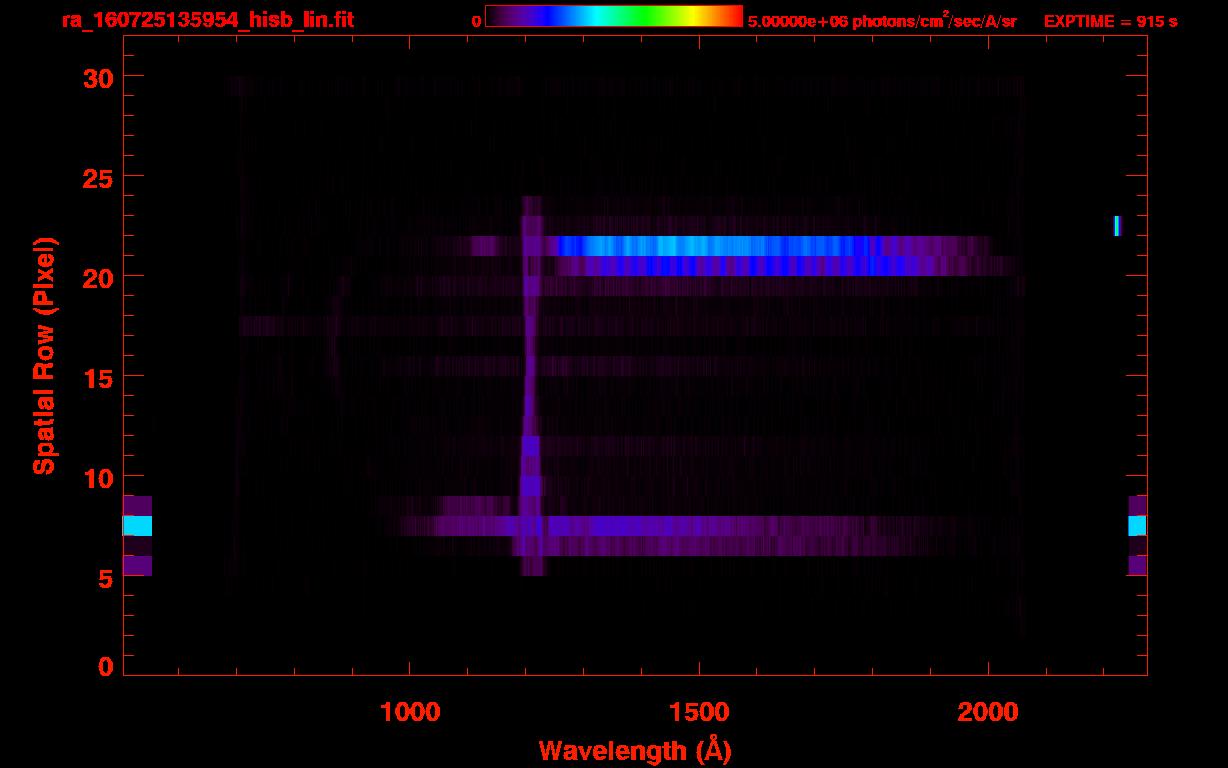Click the Spatial Row (Pixel) axis label
The height and width of the screenshot is (768, 1228).
pos(44,356)
